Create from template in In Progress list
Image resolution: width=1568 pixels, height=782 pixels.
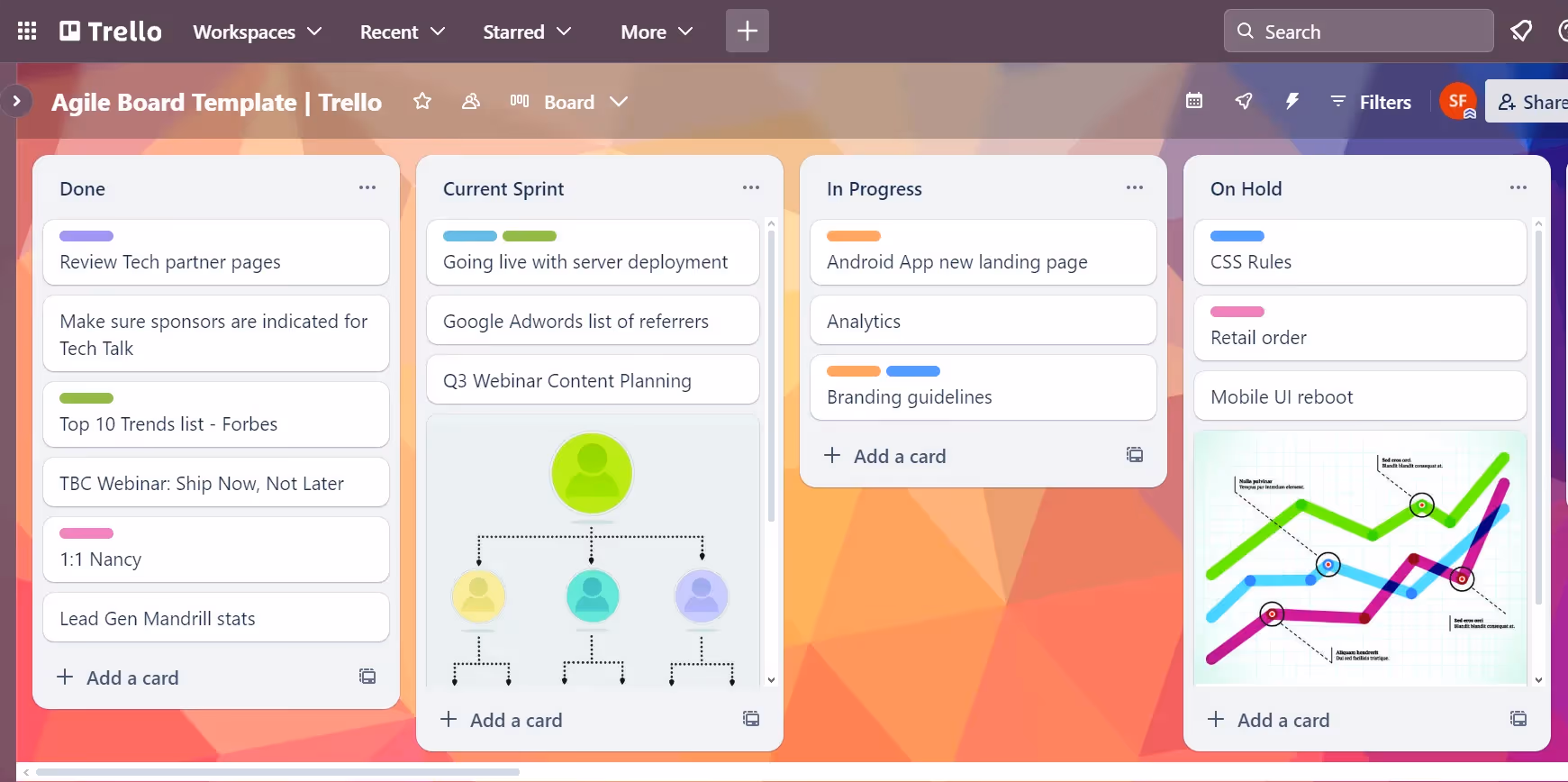[1135, 455]
